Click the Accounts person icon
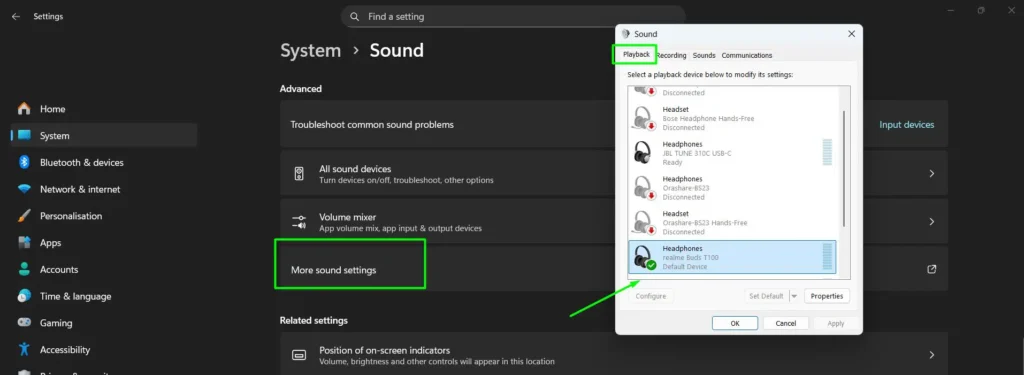This screenshot has width=1024, height=375. click(24, 269)
